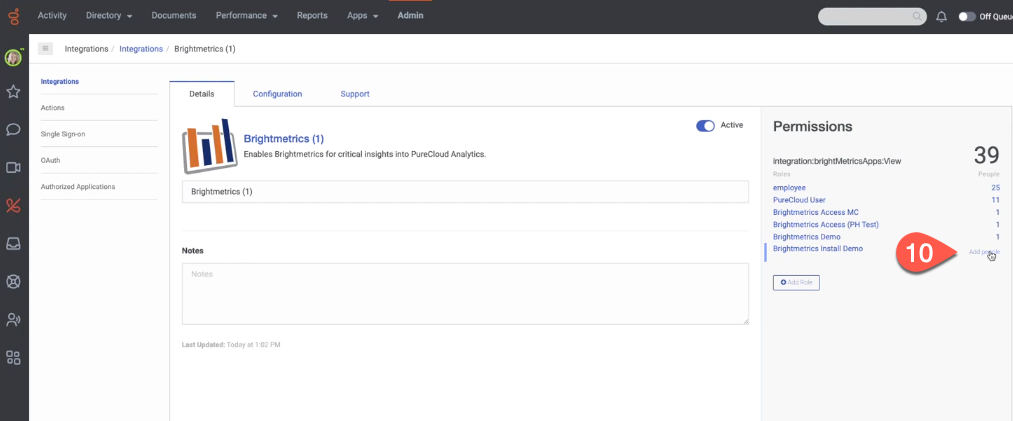
Task: Click the blue Integrations breadcrumb link
Action: click(141, 49)
